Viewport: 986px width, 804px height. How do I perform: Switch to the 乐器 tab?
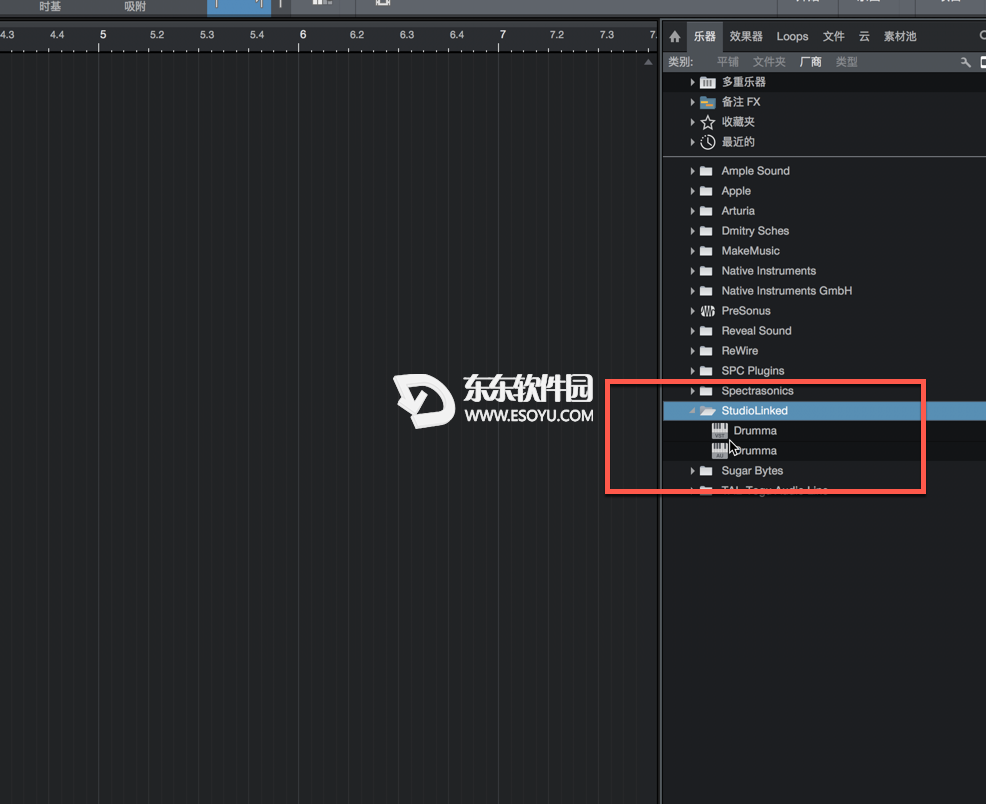(704, 36)
